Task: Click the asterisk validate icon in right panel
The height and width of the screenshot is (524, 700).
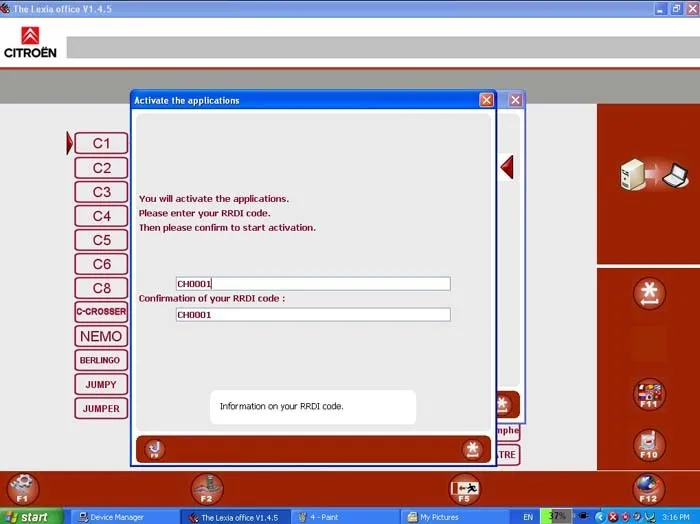Action: [649, 294]
